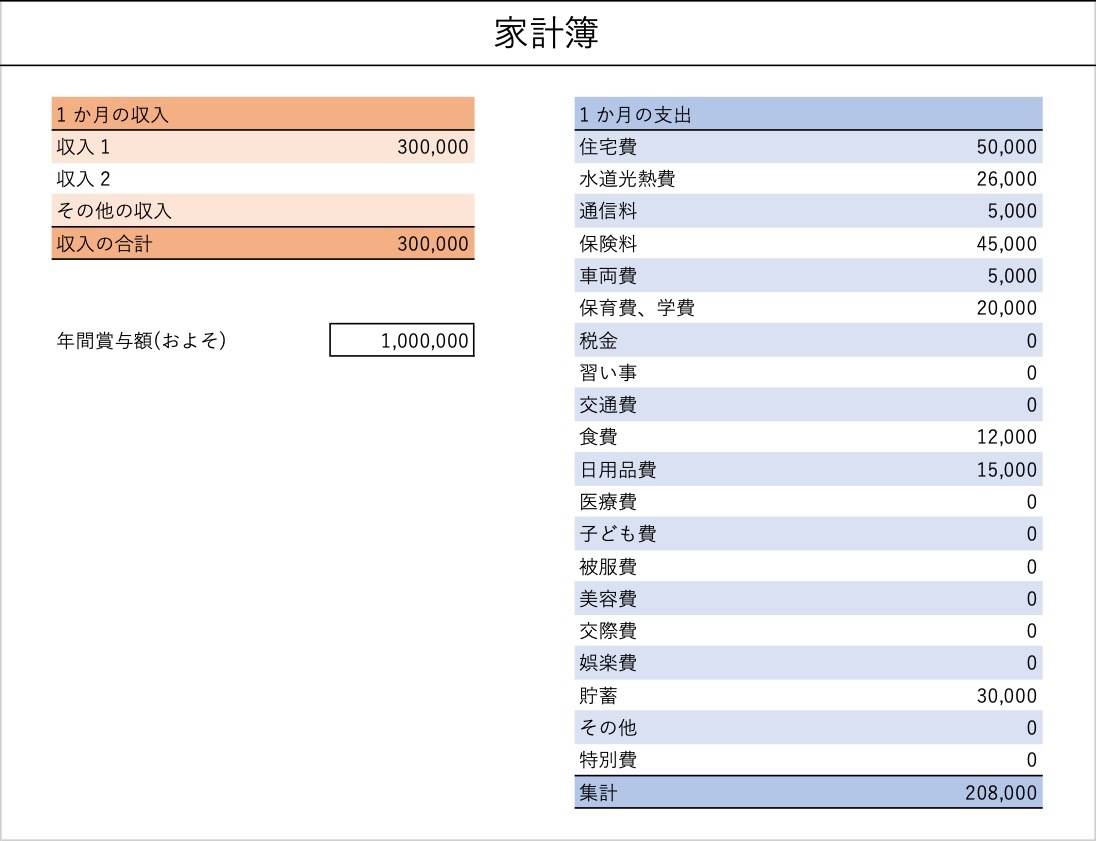Click the 車両費 amount 5,000
The image size is (1096, 841).
point(1012,276)
